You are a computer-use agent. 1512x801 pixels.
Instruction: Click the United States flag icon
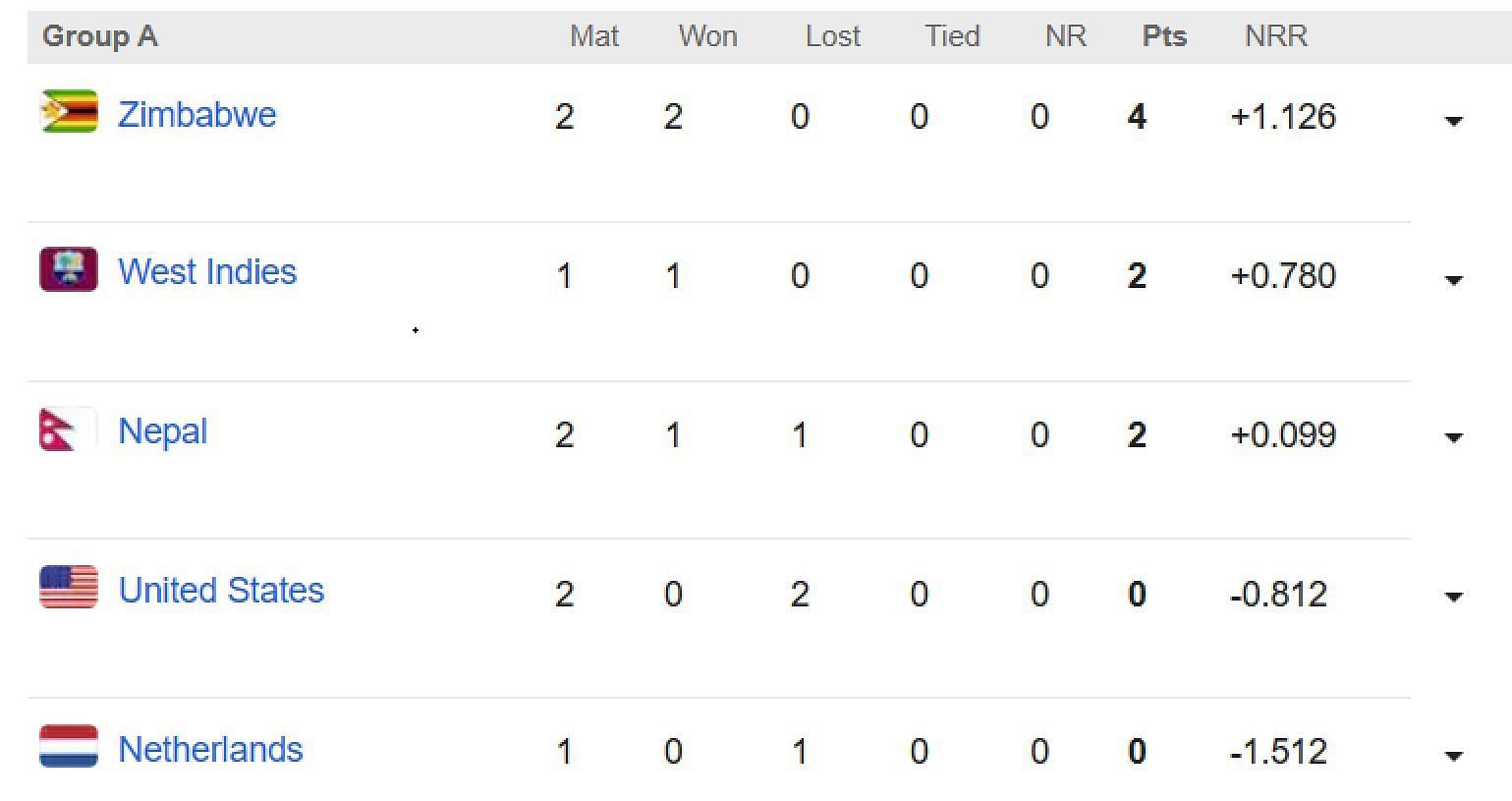69,588
